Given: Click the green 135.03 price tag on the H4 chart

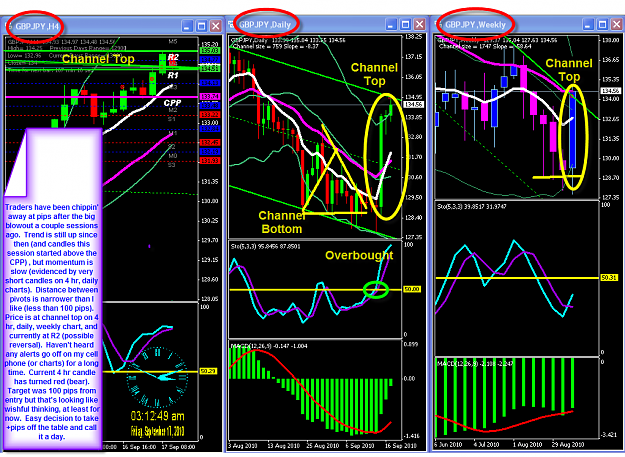Looking at the screenshot, I should 210,51.
